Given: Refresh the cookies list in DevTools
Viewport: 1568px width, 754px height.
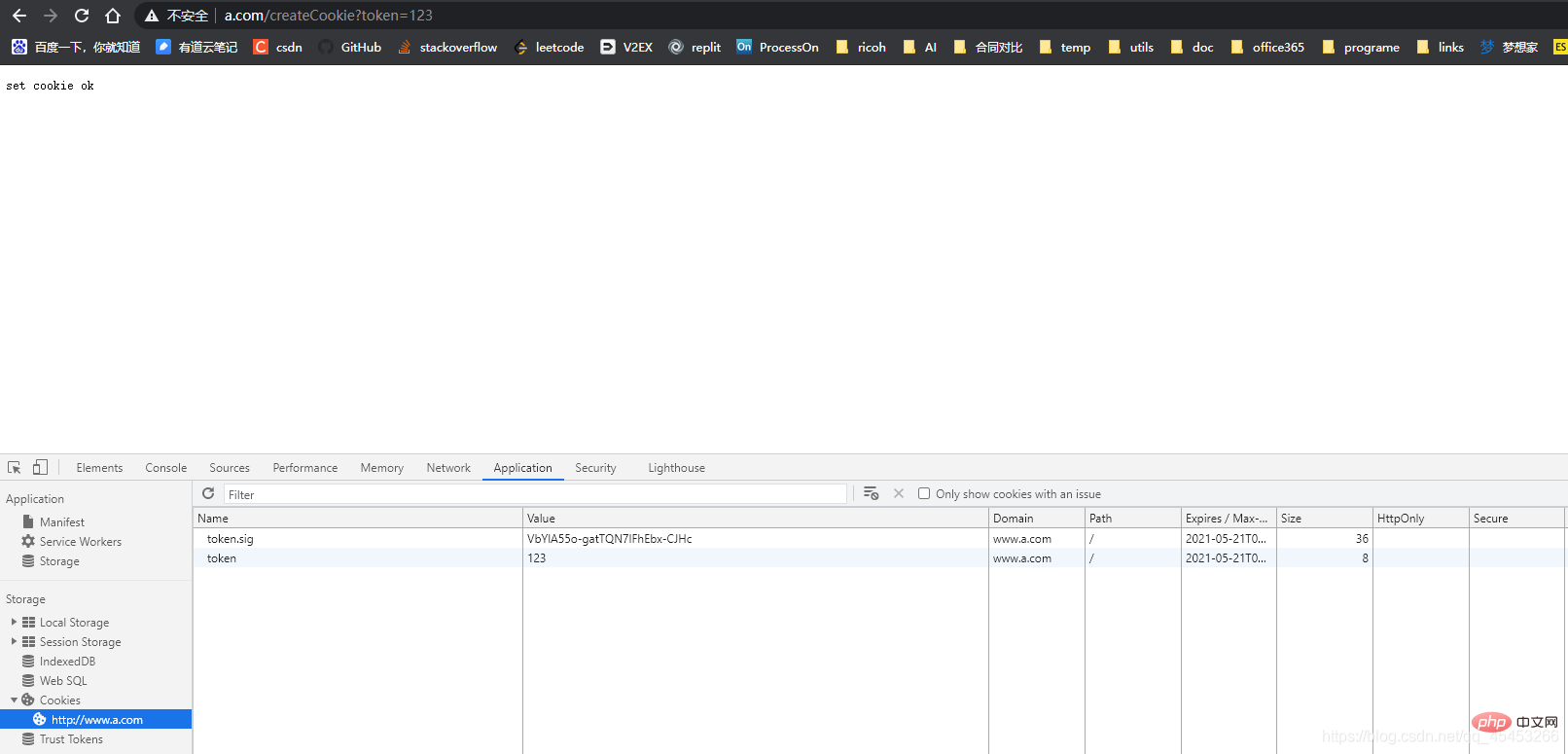Looking at the screenshot, I should 208,494.
